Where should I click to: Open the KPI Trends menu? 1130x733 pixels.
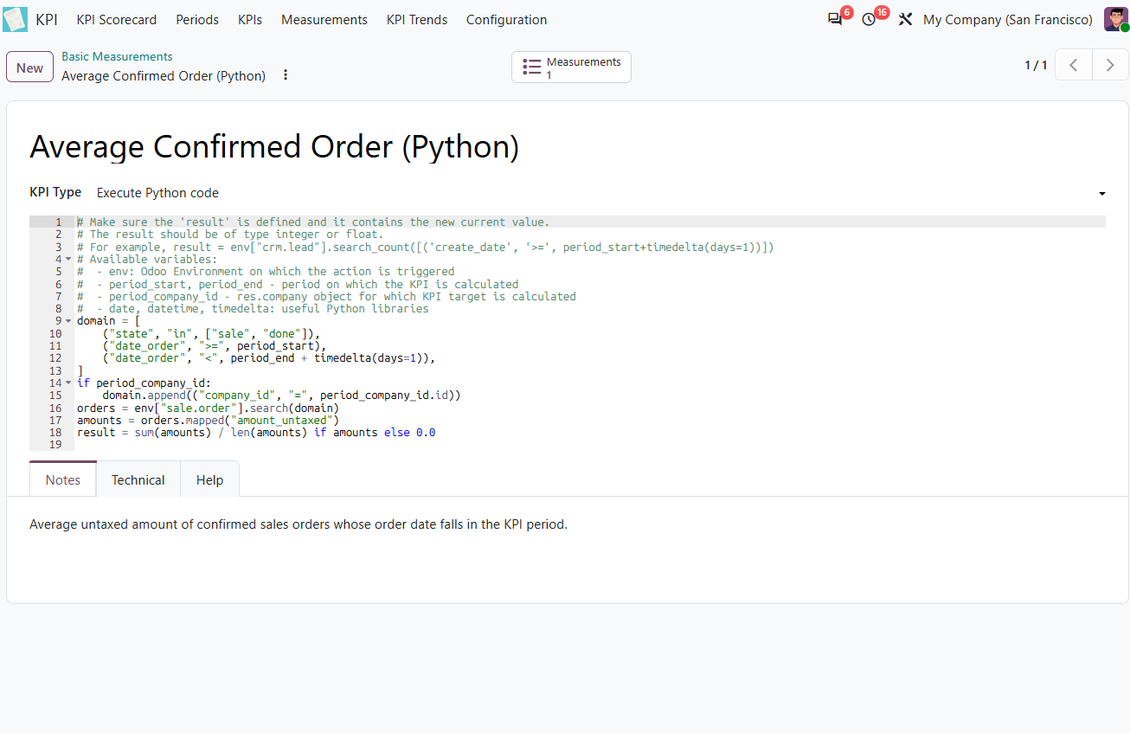coord(417,19)
